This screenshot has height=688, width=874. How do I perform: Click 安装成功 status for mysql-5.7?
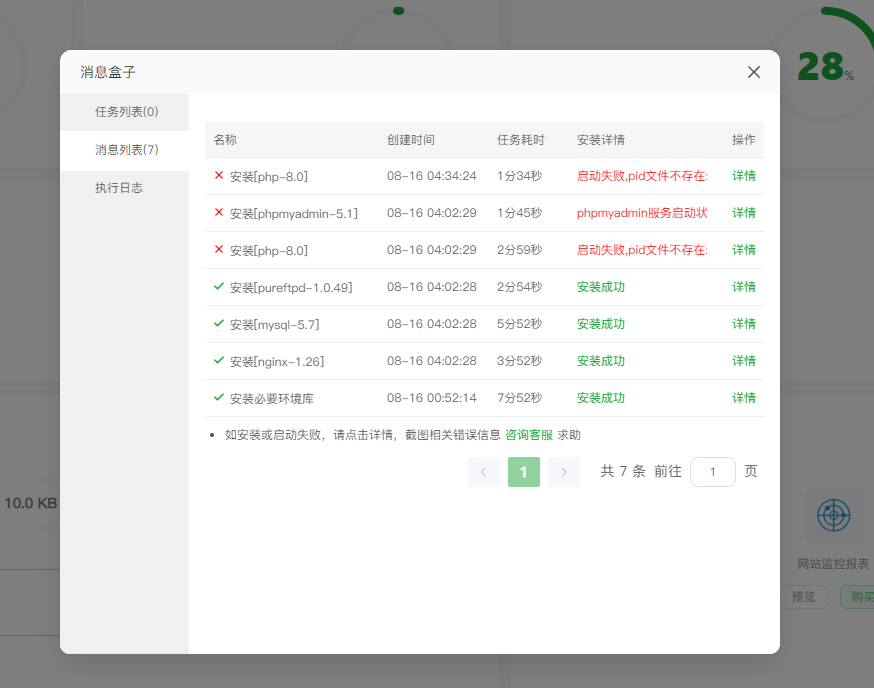(600, 324)
